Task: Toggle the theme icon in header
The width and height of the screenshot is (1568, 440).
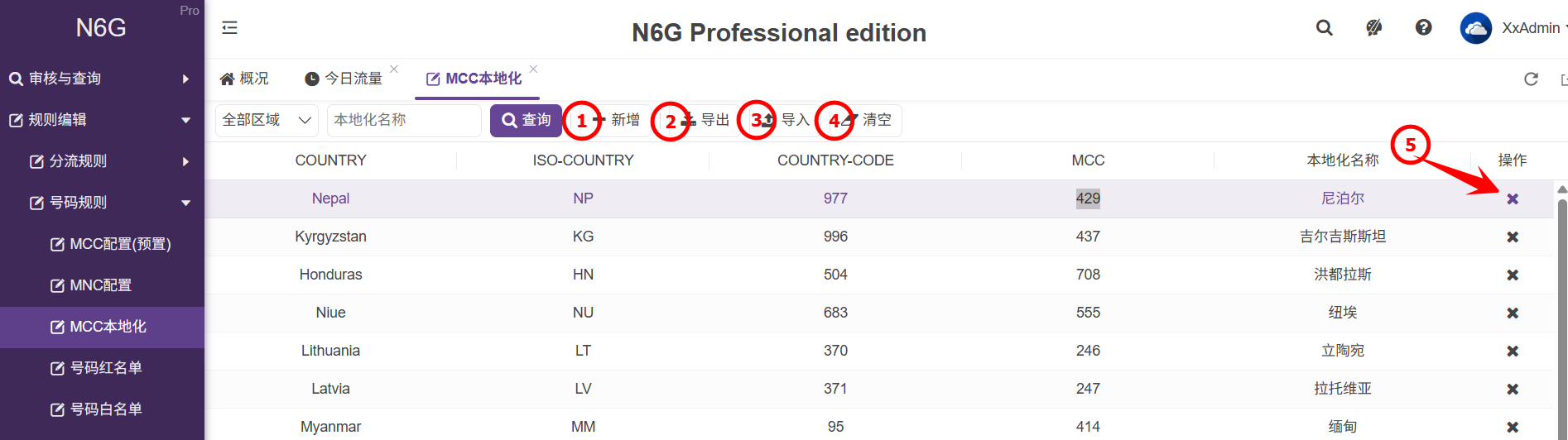Action: point(1374,28)
